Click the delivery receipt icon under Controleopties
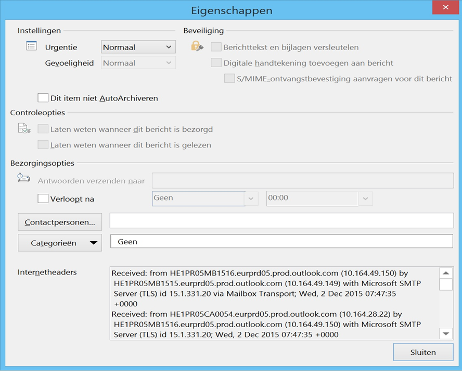462x372 pixels. tap(24, 128)
